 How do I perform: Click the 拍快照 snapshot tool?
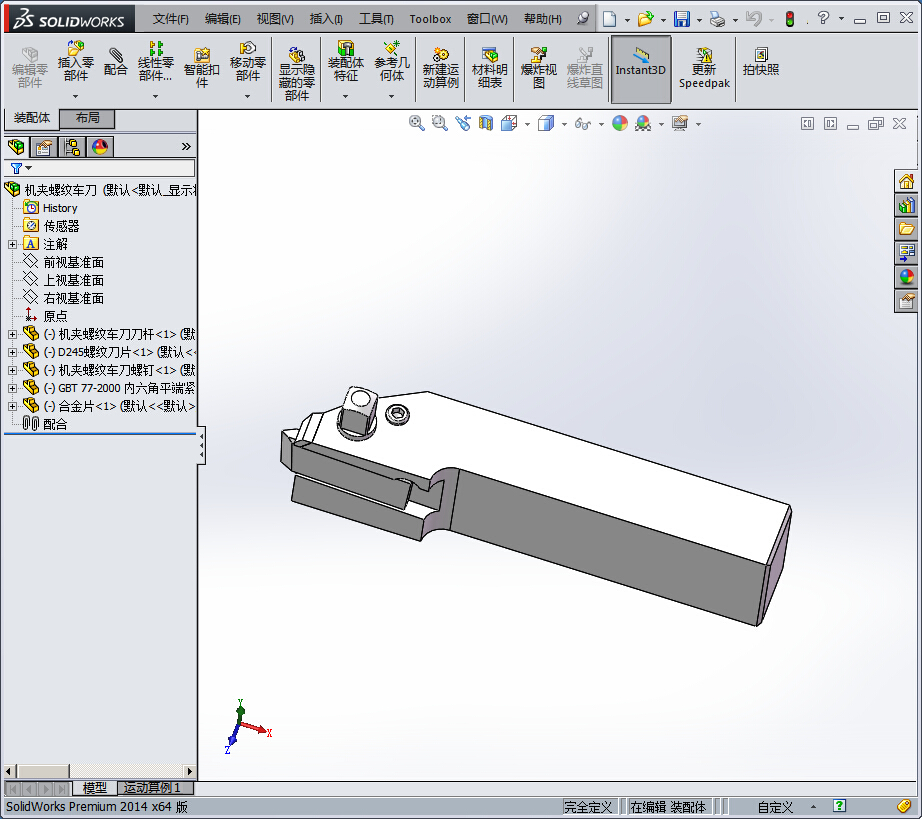click(761, 62)
